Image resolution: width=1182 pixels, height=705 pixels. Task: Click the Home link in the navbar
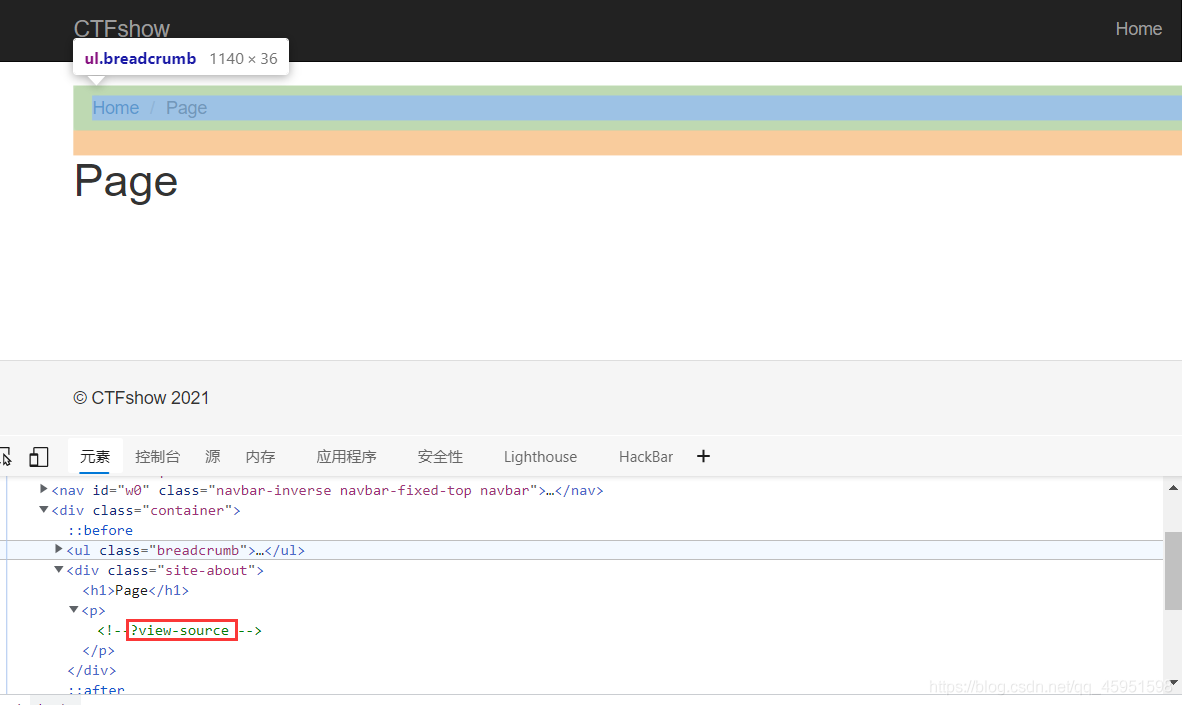coord(1138,29)
